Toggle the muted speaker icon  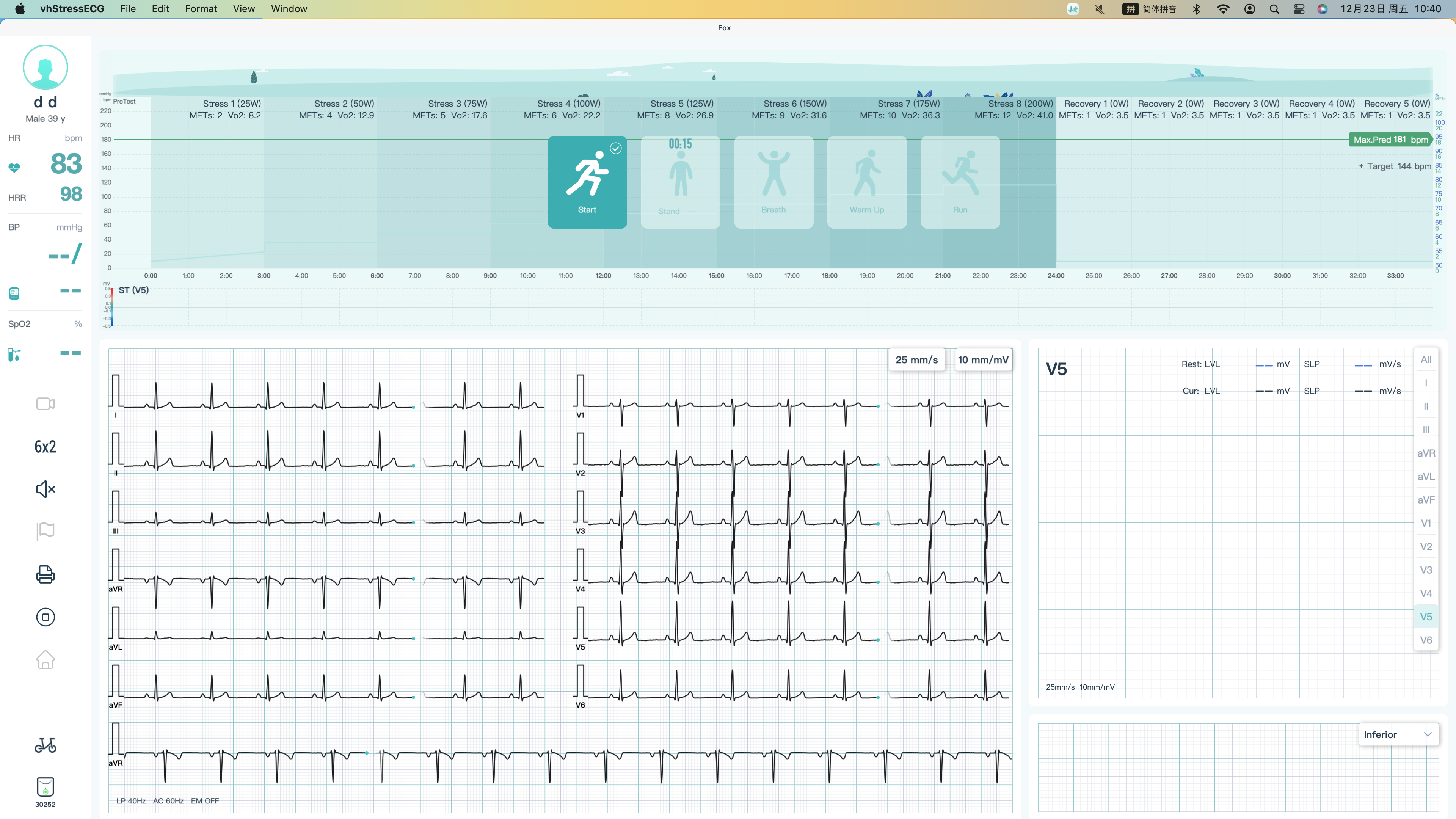[45, 489]
